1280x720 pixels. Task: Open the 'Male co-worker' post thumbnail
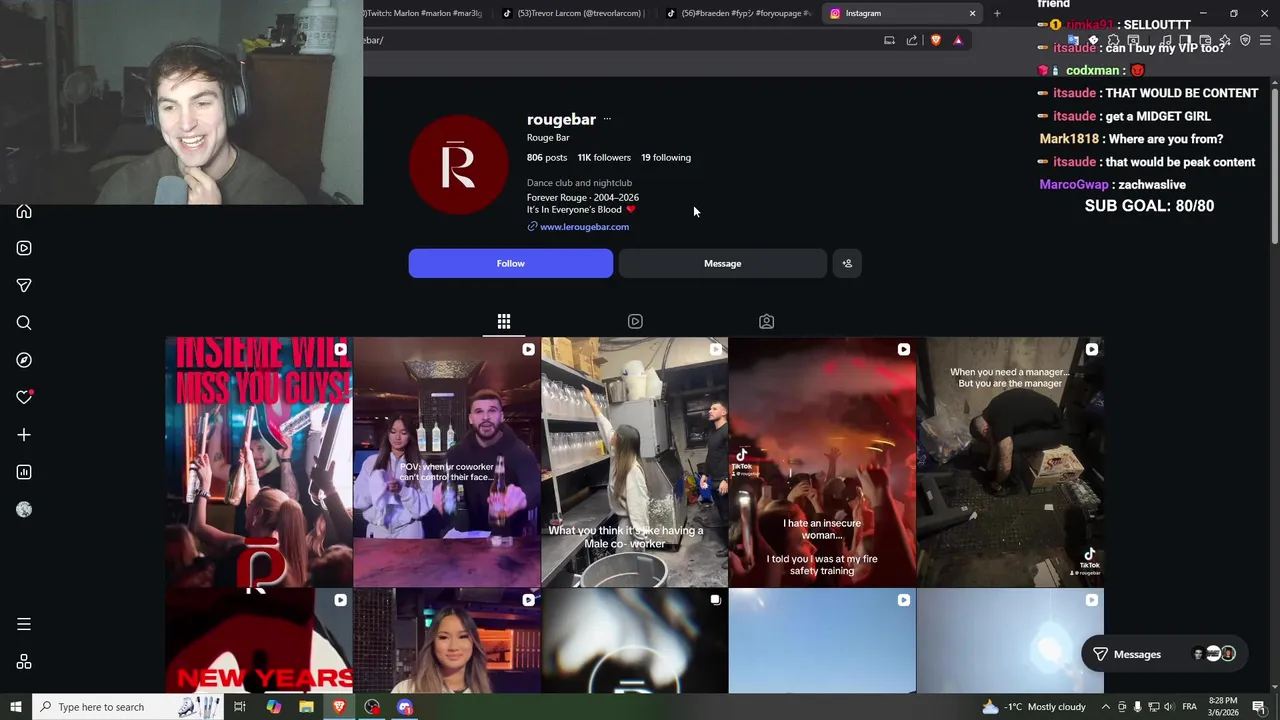click(x=635, y=462)
